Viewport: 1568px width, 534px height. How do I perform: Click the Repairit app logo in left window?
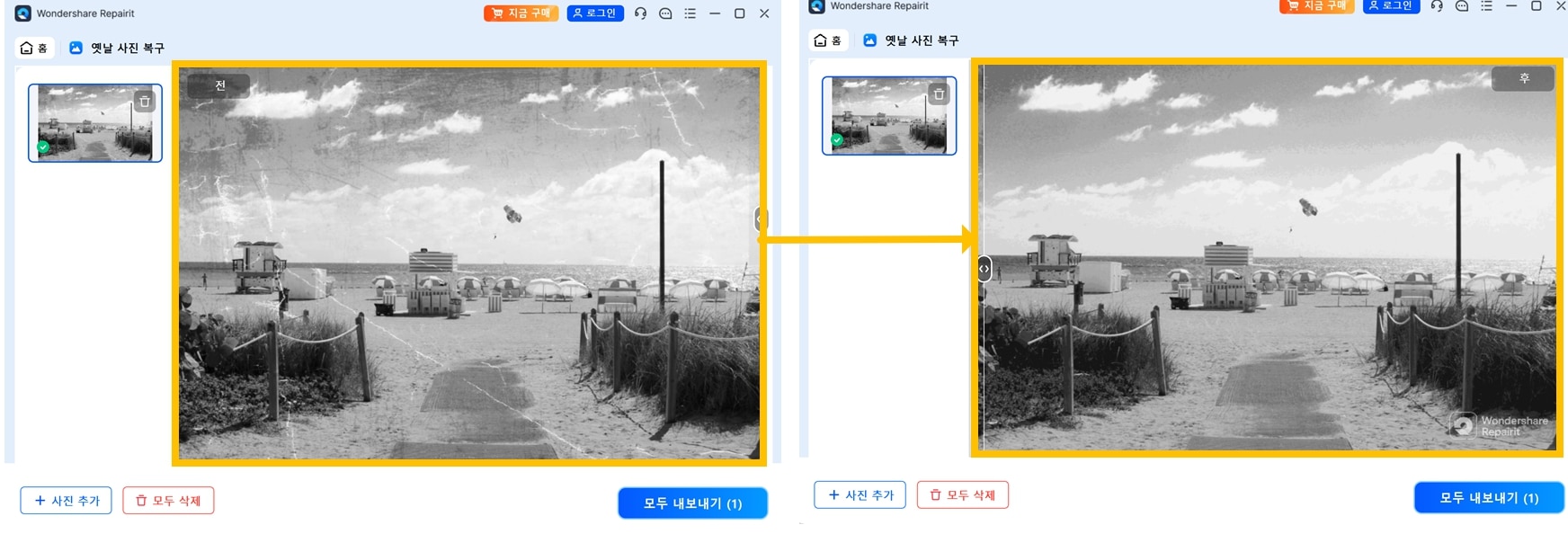pos(22,13)
